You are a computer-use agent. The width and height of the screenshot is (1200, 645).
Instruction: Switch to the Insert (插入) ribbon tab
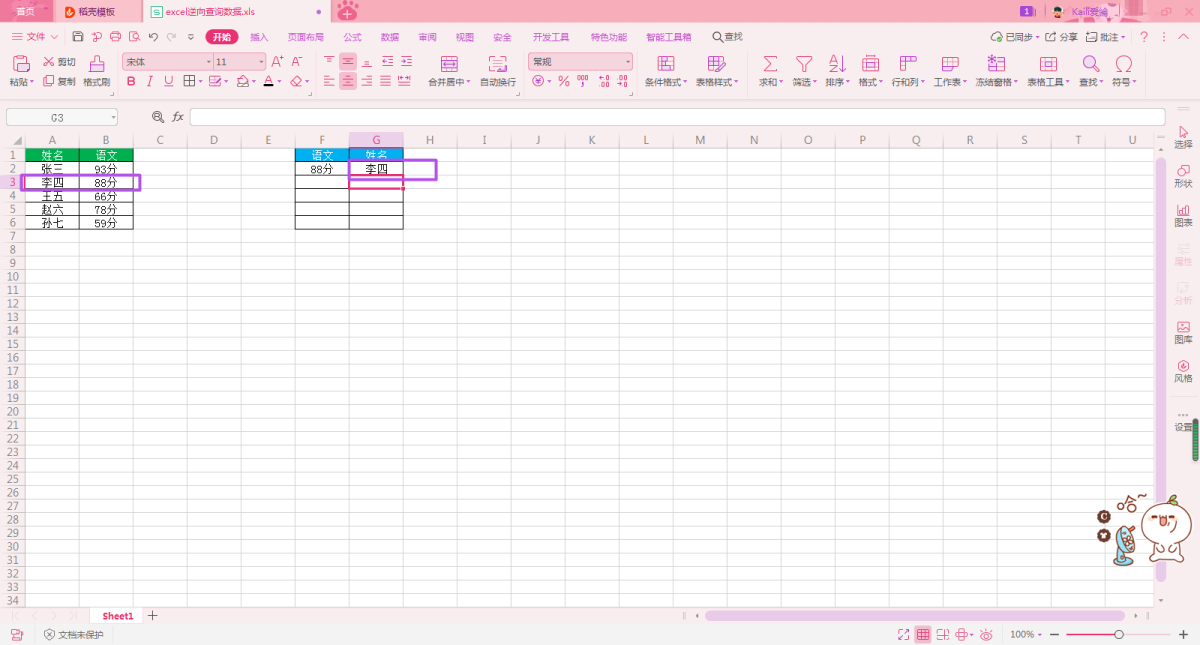[259, 37]
